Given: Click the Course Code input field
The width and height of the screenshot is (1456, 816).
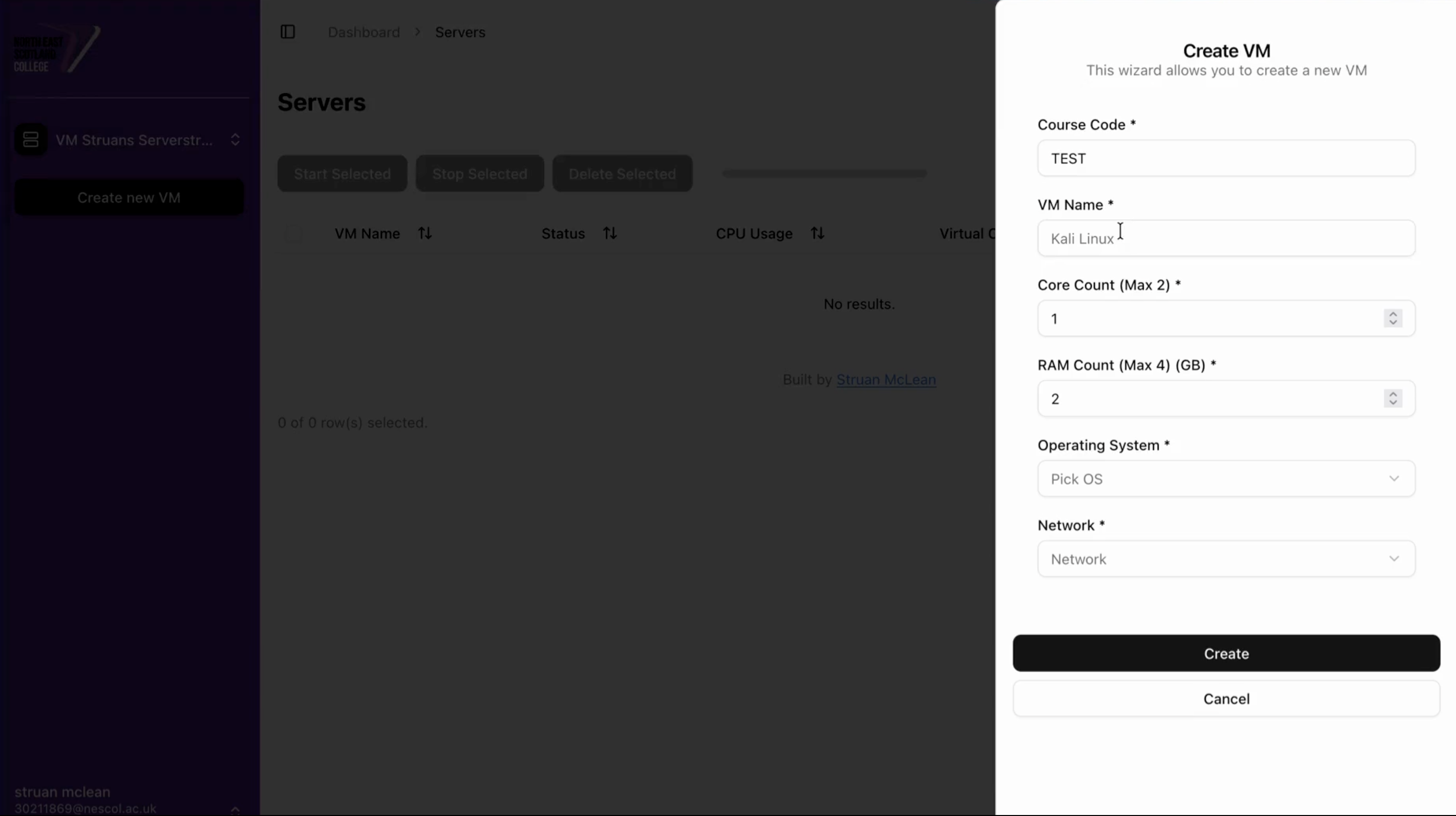Looking at the screenshot, I should point(1226,158).
